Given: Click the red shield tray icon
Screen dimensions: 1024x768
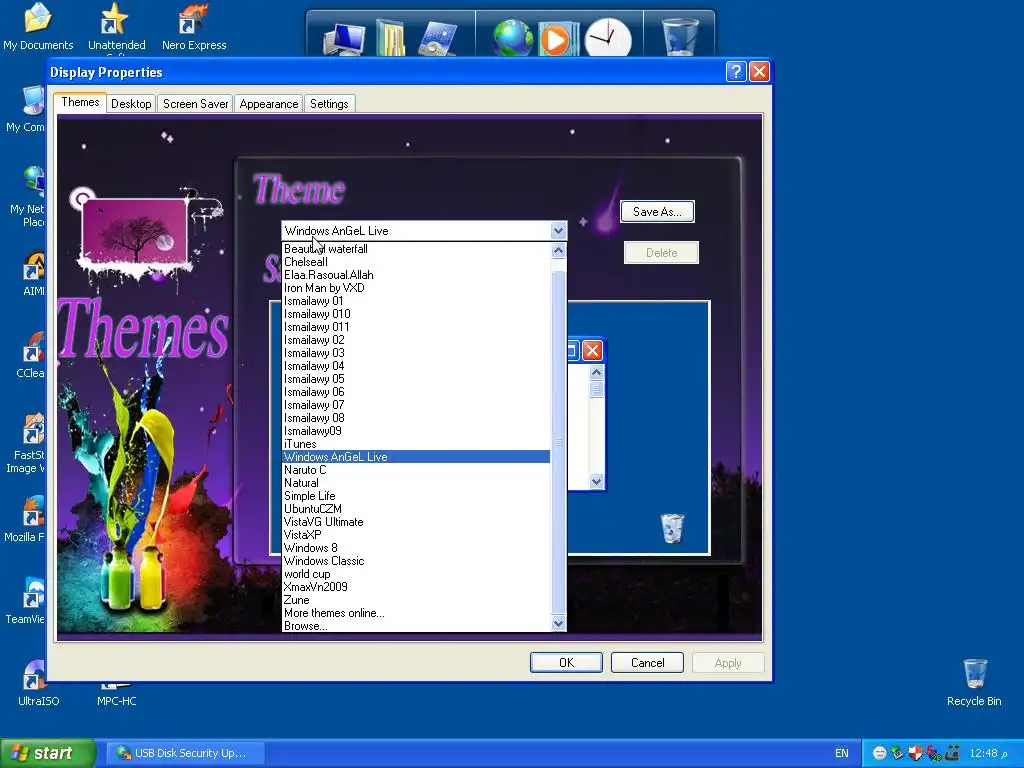Looking at the screenshot, I should [915, 753].
